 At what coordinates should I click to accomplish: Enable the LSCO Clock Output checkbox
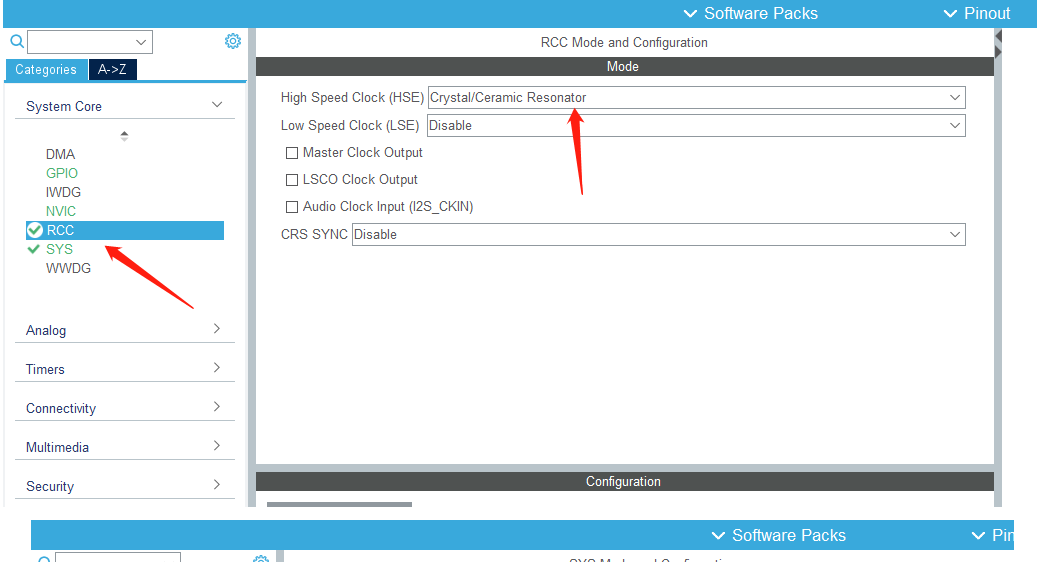(x=292, y=180)
